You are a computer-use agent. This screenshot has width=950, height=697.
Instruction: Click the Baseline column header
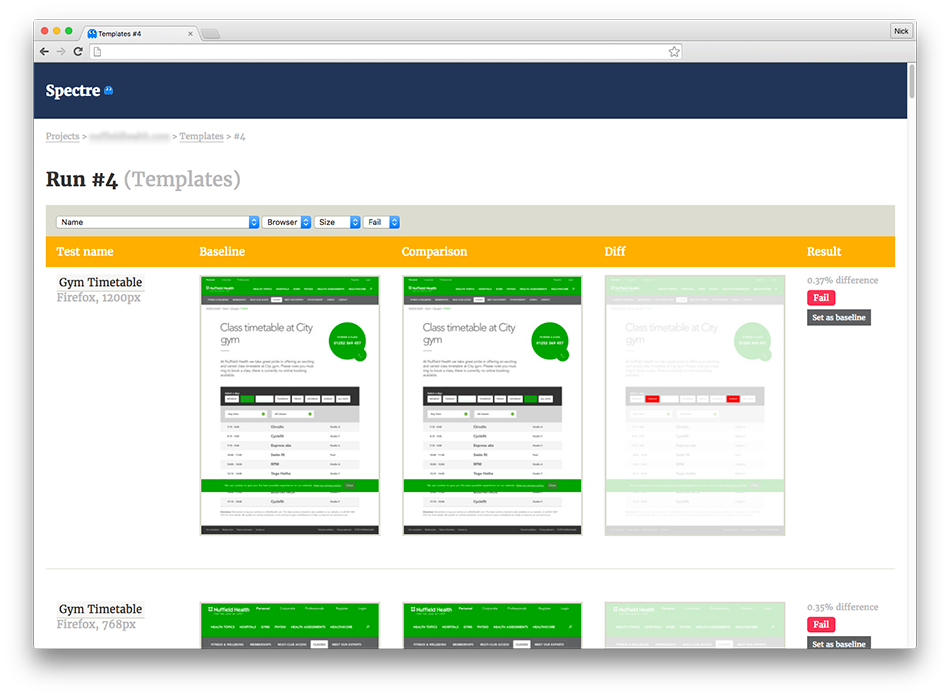pyautogui.click(x=222, y=252)
